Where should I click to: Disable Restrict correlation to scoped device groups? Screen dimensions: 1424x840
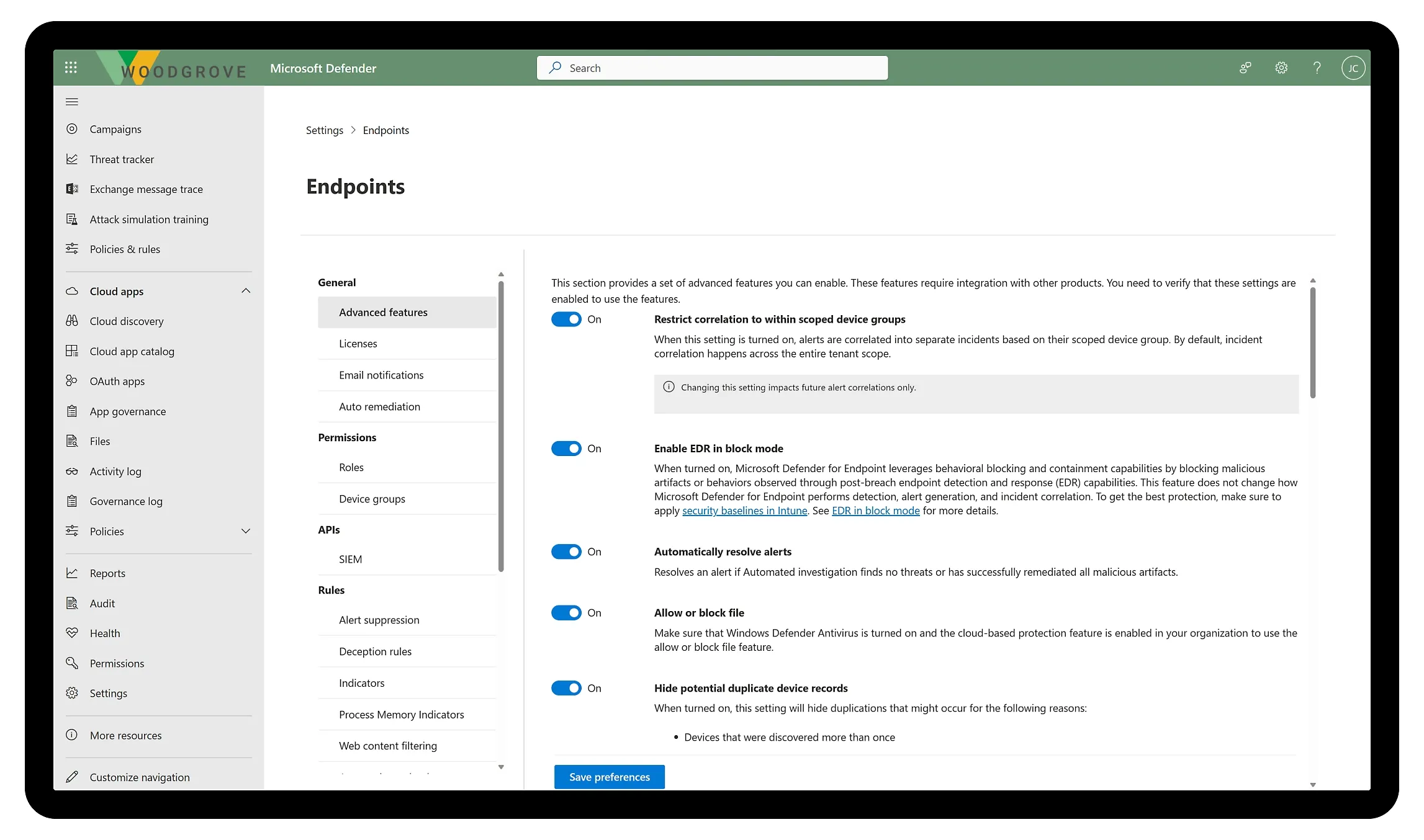(x=566, y=319)
